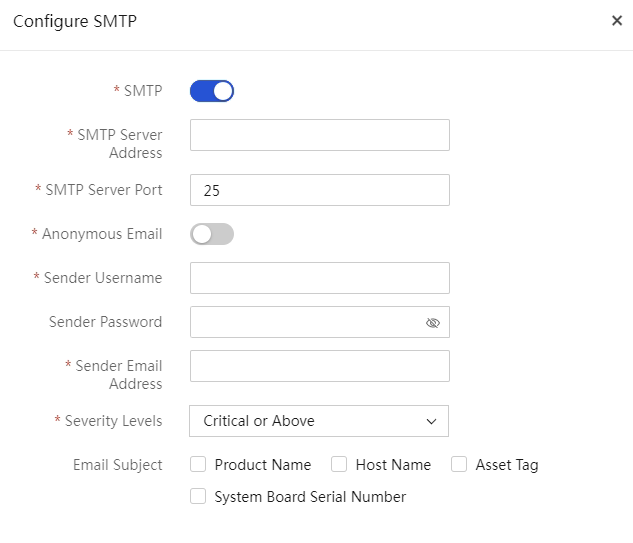Check the Product Name checkbox
Viewport: 633px width, 543px height.
point(198,464)
